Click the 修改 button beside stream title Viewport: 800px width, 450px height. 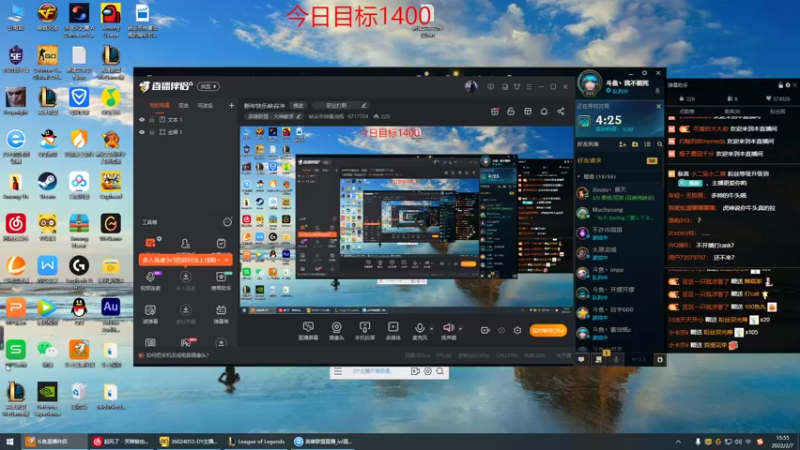coord(298,106)
